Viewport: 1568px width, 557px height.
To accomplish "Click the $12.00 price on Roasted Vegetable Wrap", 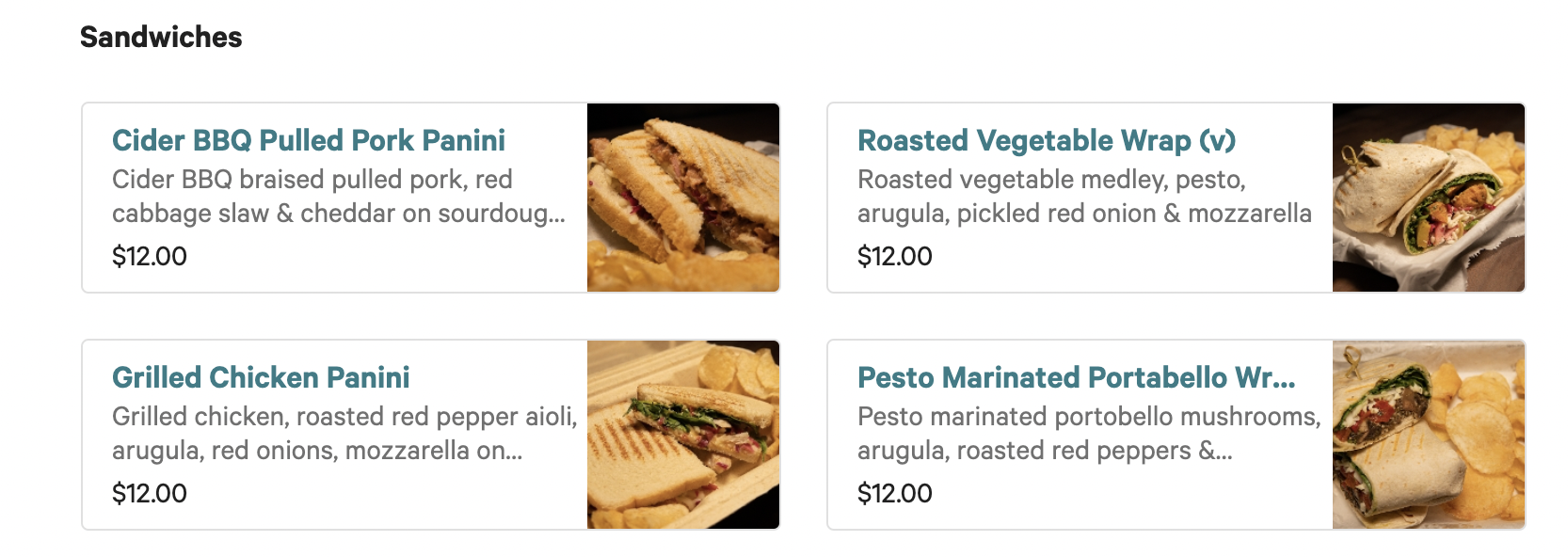I will 894,256.
